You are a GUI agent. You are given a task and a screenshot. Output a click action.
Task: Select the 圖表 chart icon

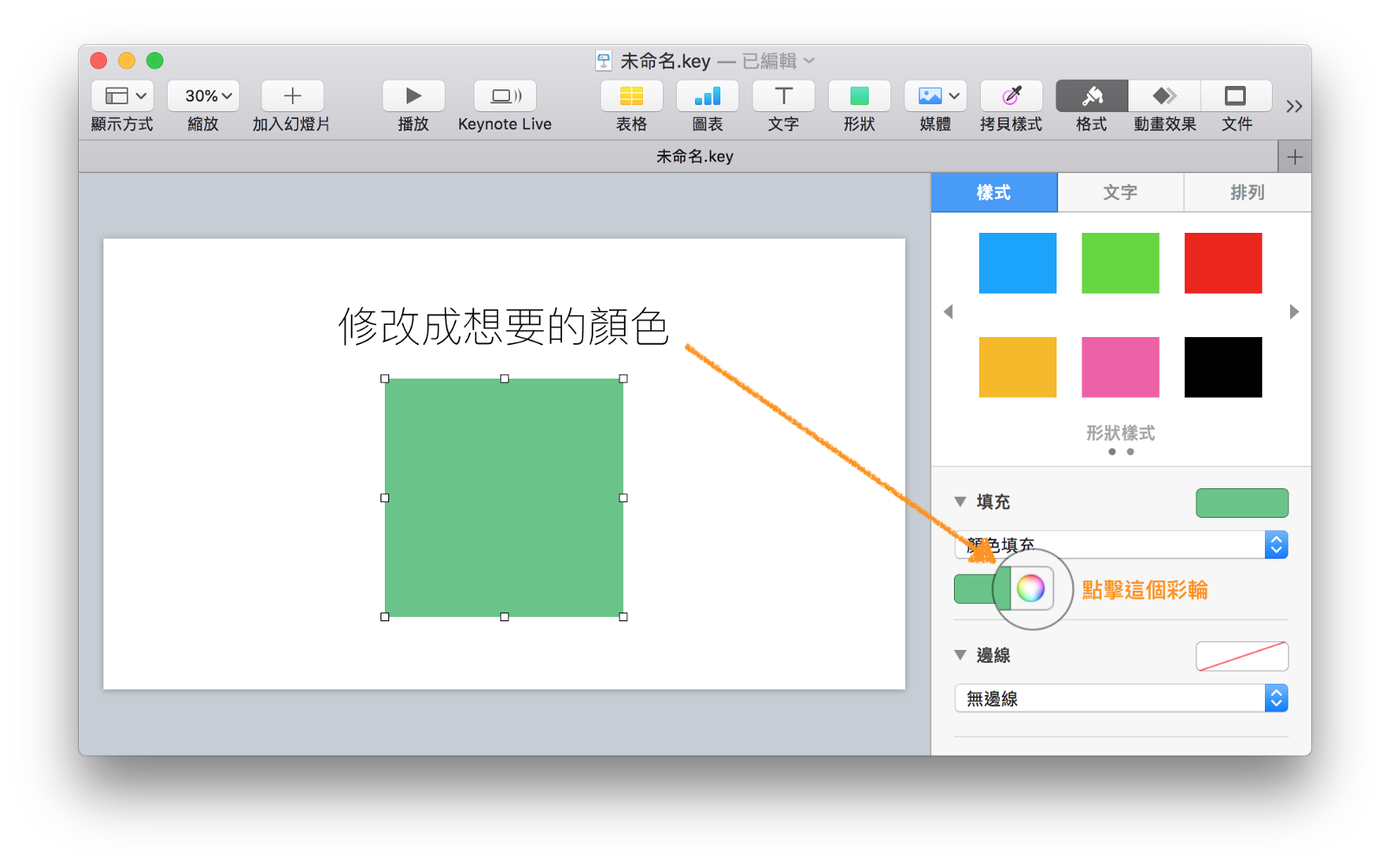pyautogui.click(x=706, y=96)
